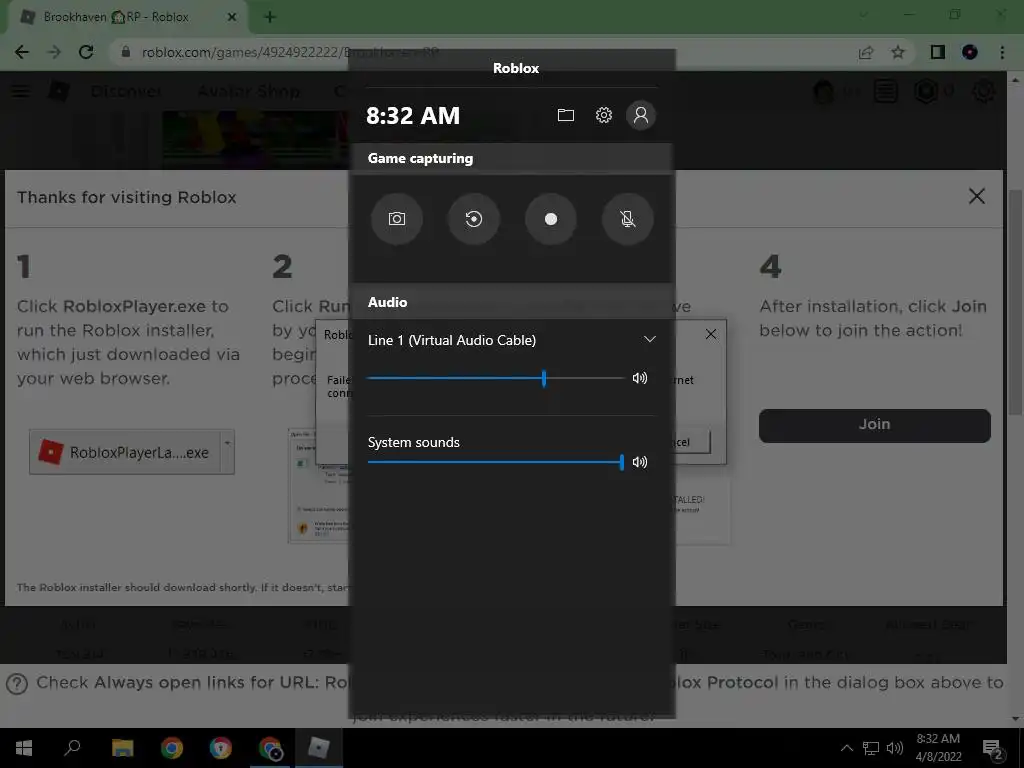Open Discover in Roblox navigation
This screenshot has width=1024, height=768.
[x=125, y=91]
